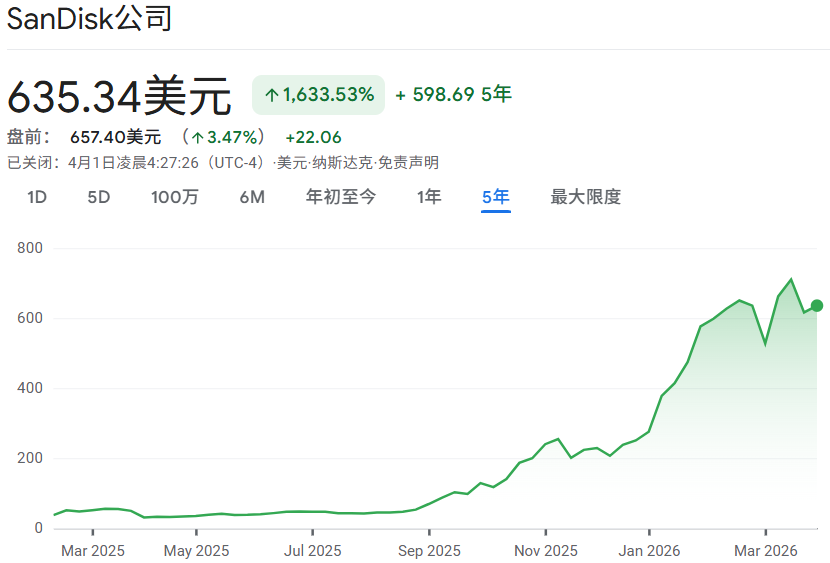This screenshot has width=830, height=563.
Task: Click the Nov 2025 axis label
Action: tap(546, 551)
